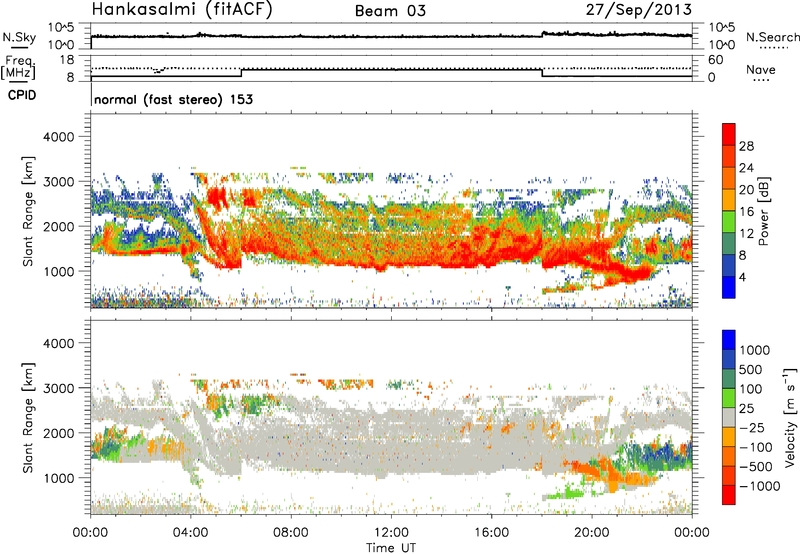Click the '04:00' time axis label
The width and height of the screenshot is (800, 554).
(x=190, y=533)
